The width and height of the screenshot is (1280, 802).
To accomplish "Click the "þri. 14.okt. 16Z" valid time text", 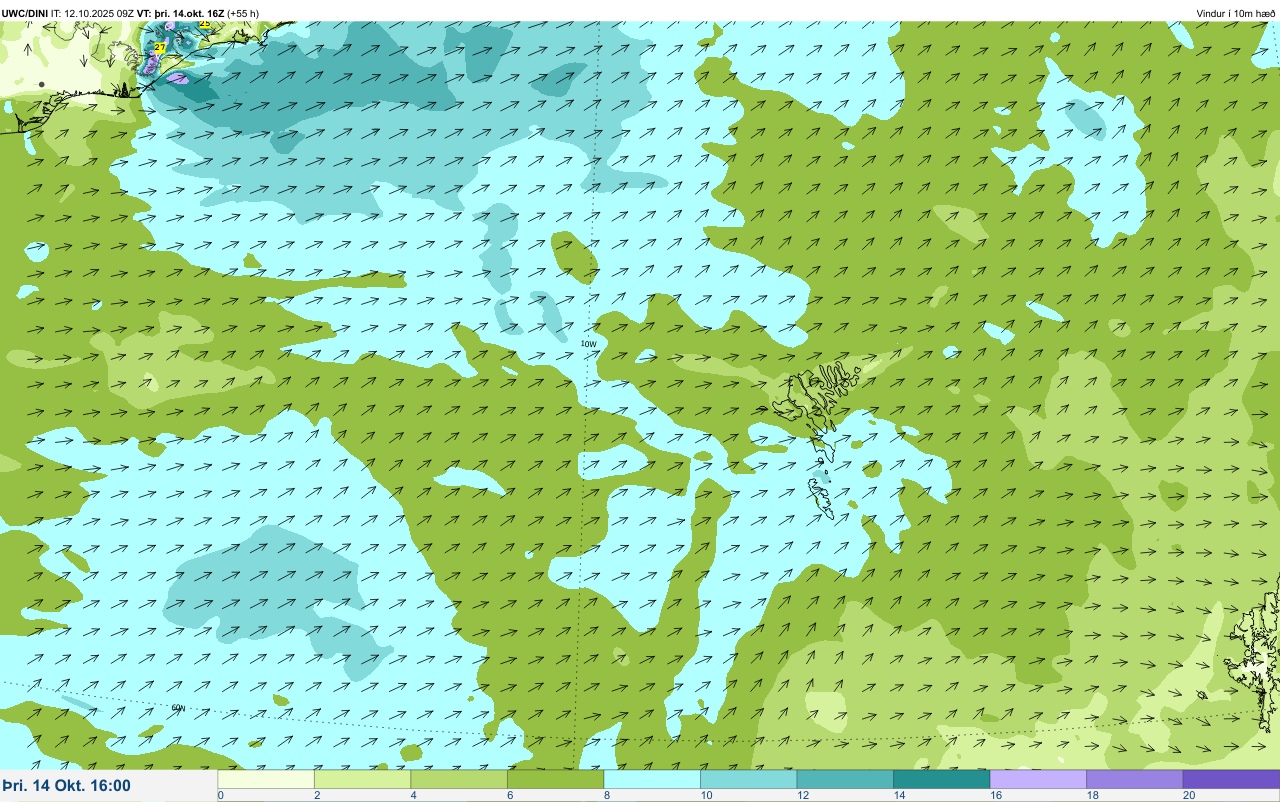I will coord(189,13).
